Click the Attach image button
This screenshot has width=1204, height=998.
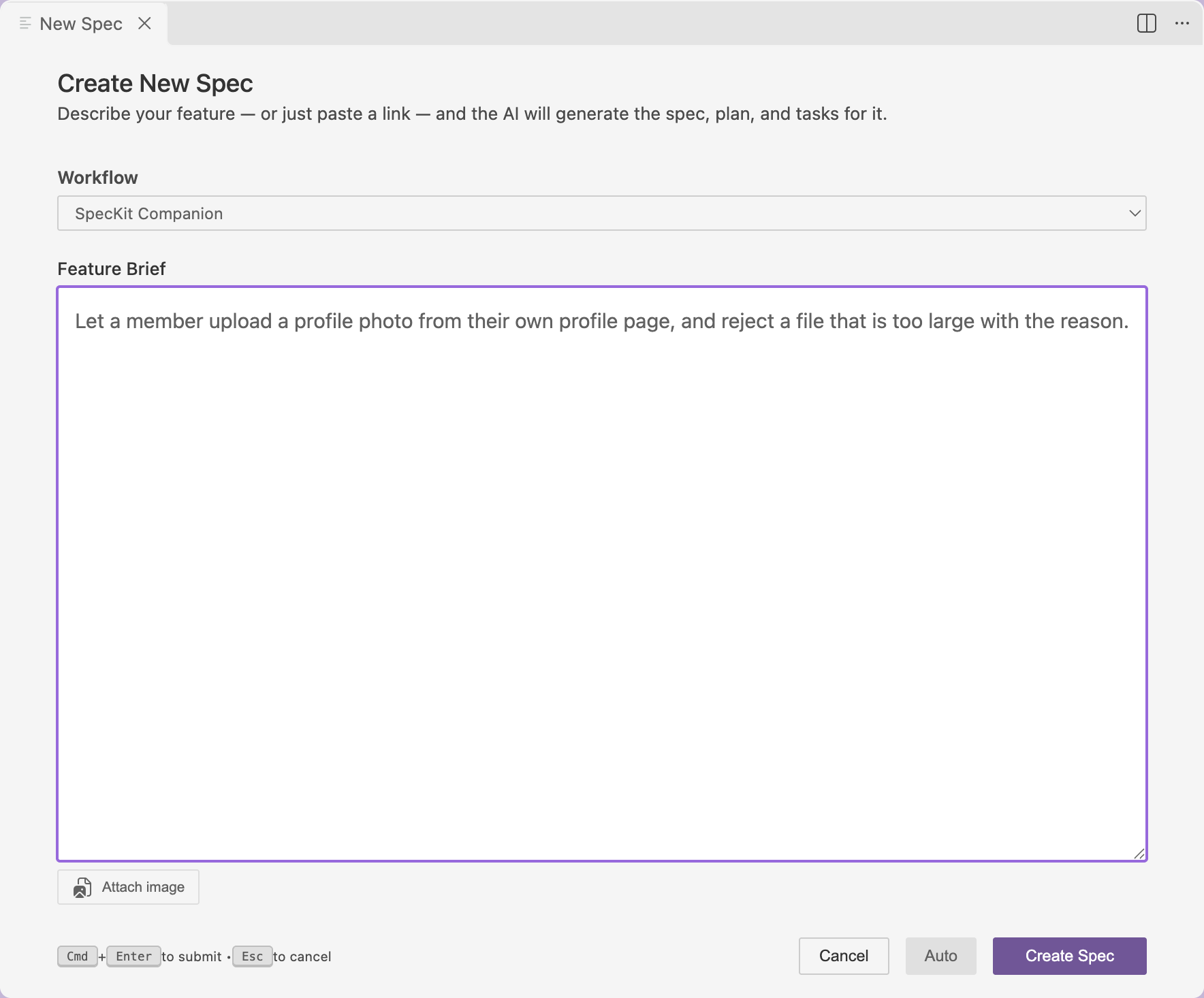pos(128,887)
